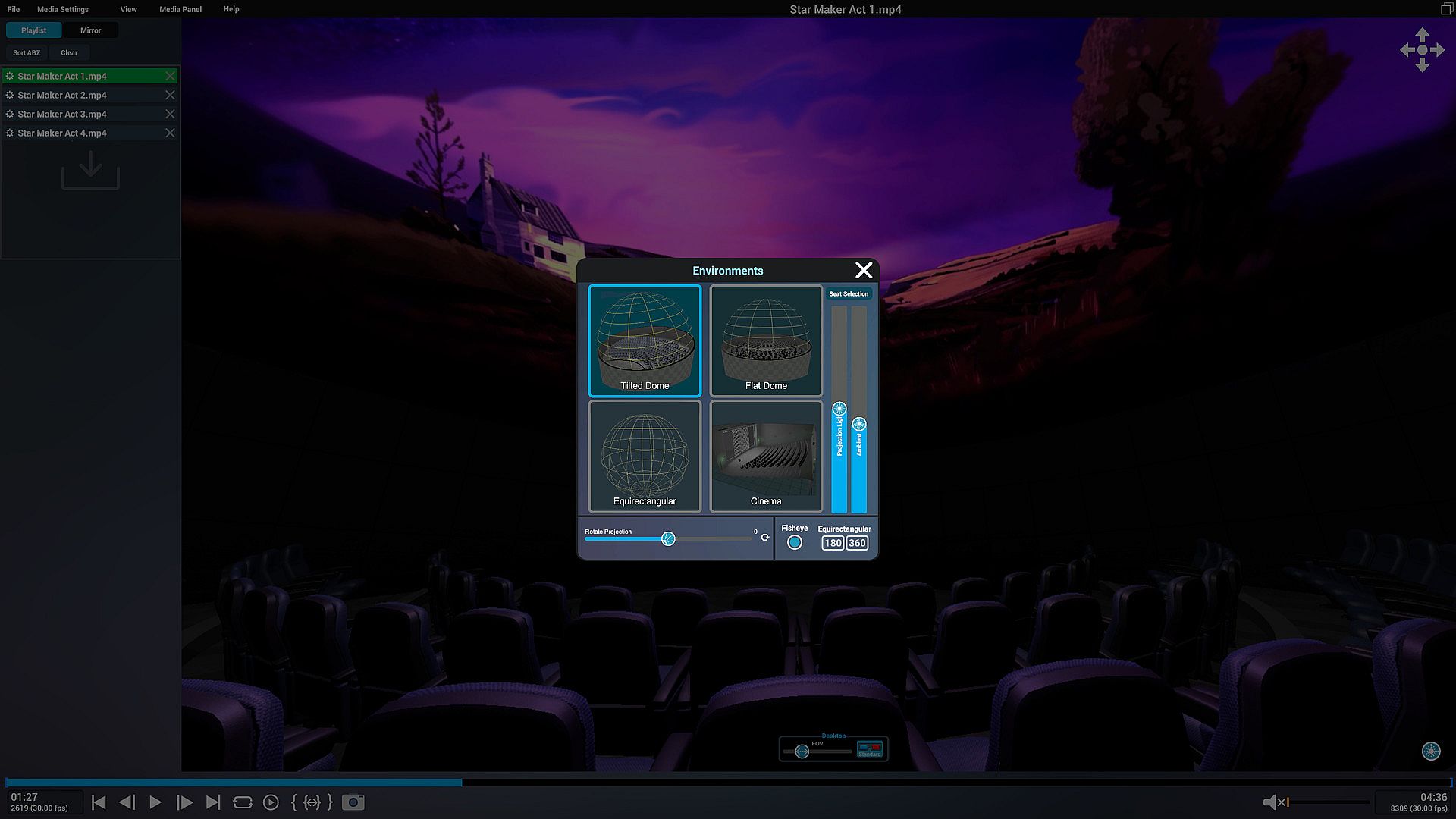This screenshot has width=1456, height=819.
Task: Click the Sort ABZ button
Action: [27, 52]
